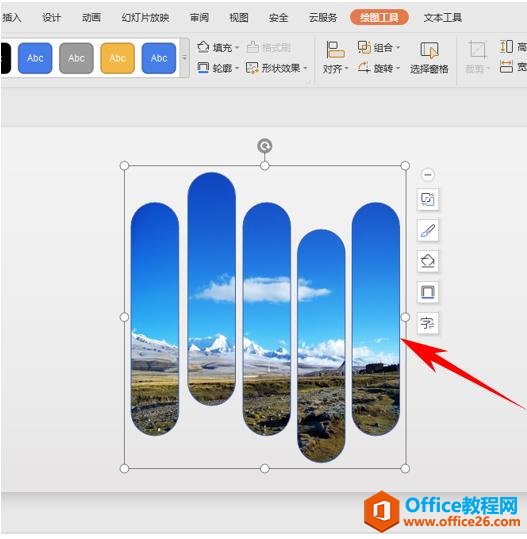Viewport: 527px width, 539px height.
Task: Open the 视图 tab
Action: 239,17
